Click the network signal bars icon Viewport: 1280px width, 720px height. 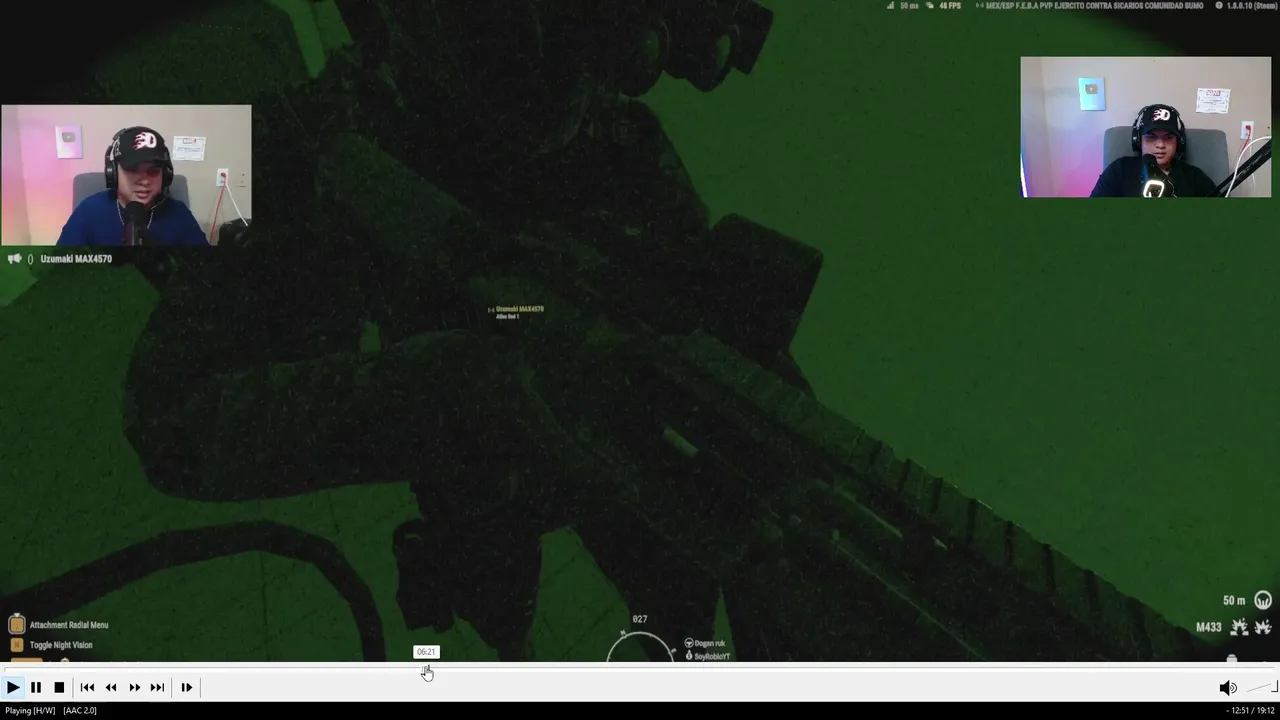tap(890, 6)
